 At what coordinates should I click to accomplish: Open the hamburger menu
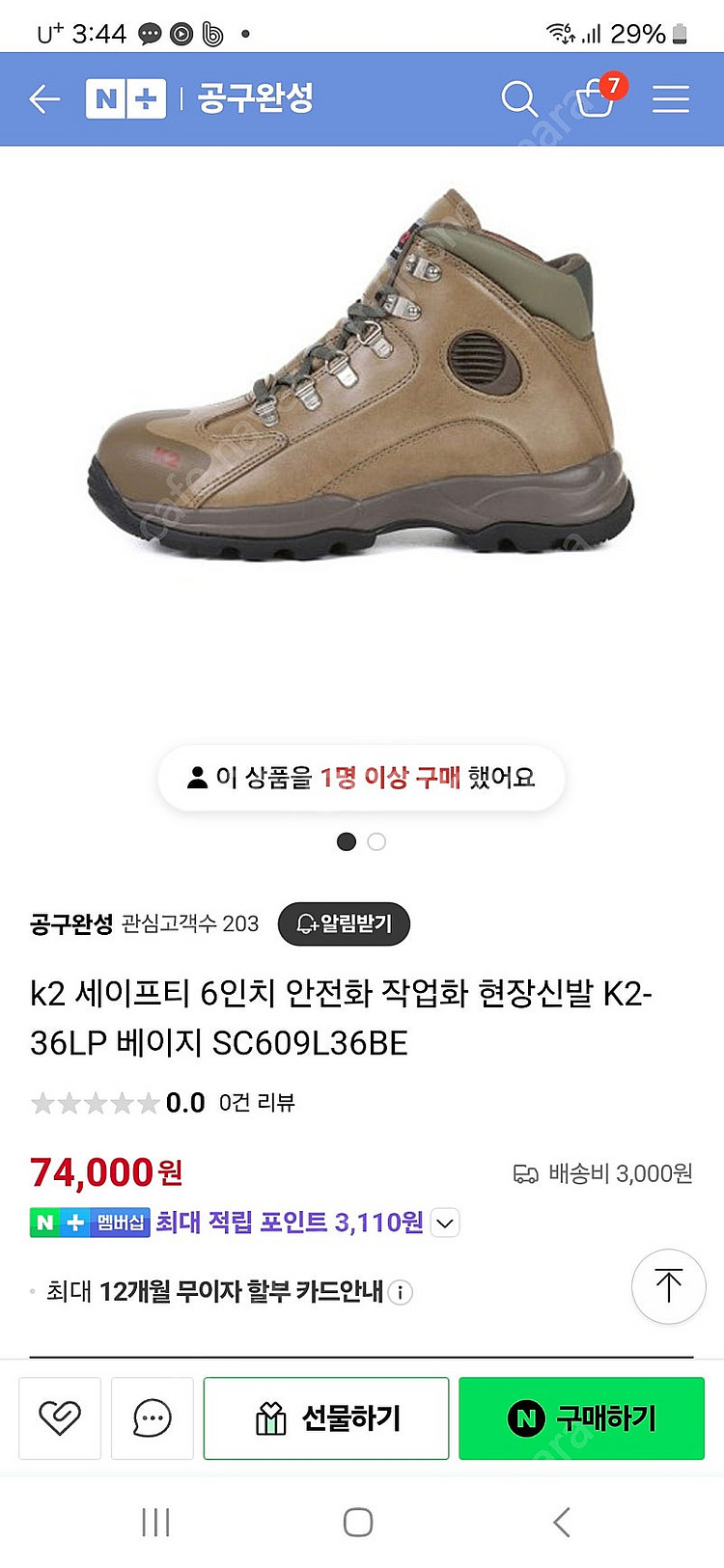(x=670, y=98)
